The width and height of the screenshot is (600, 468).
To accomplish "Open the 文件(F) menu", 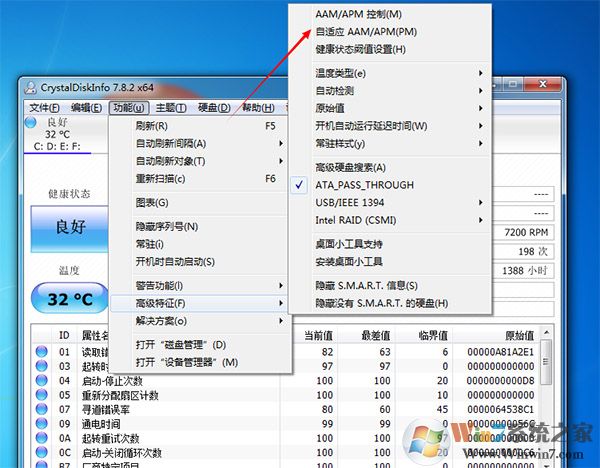I will [x=44, y=108].
